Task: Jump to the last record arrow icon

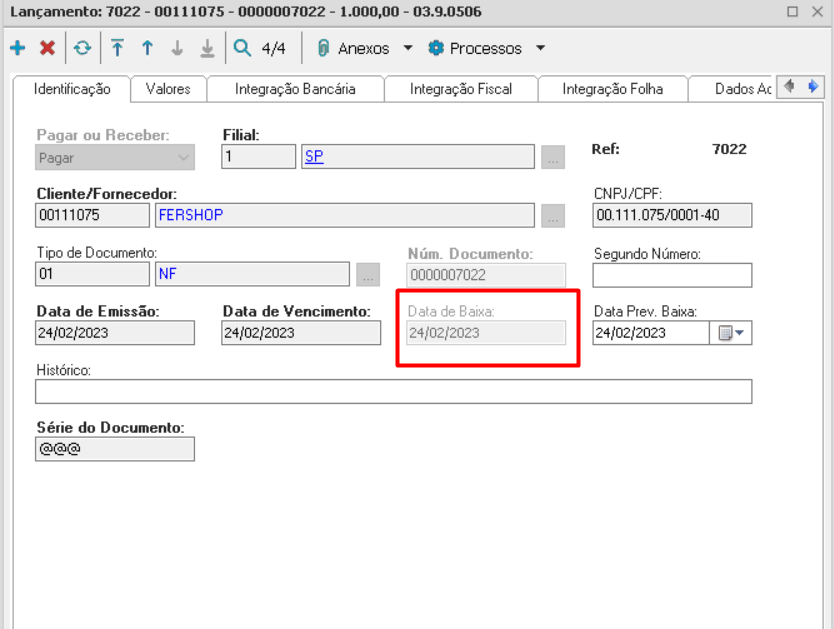Action: (x=207, y=48)
